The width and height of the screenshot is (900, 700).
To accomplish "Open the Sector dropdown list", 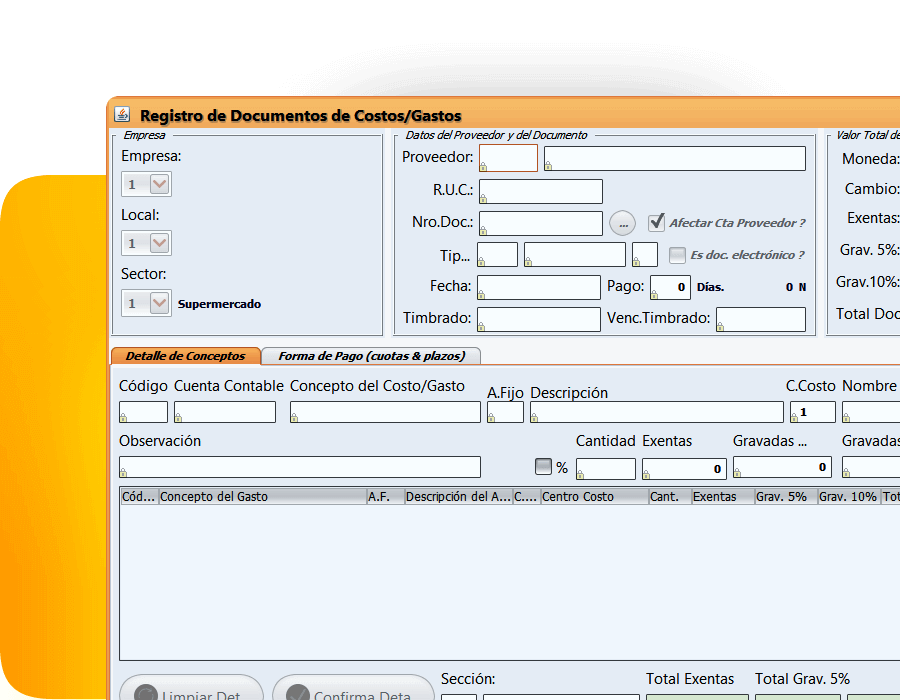I will [159, 303].
